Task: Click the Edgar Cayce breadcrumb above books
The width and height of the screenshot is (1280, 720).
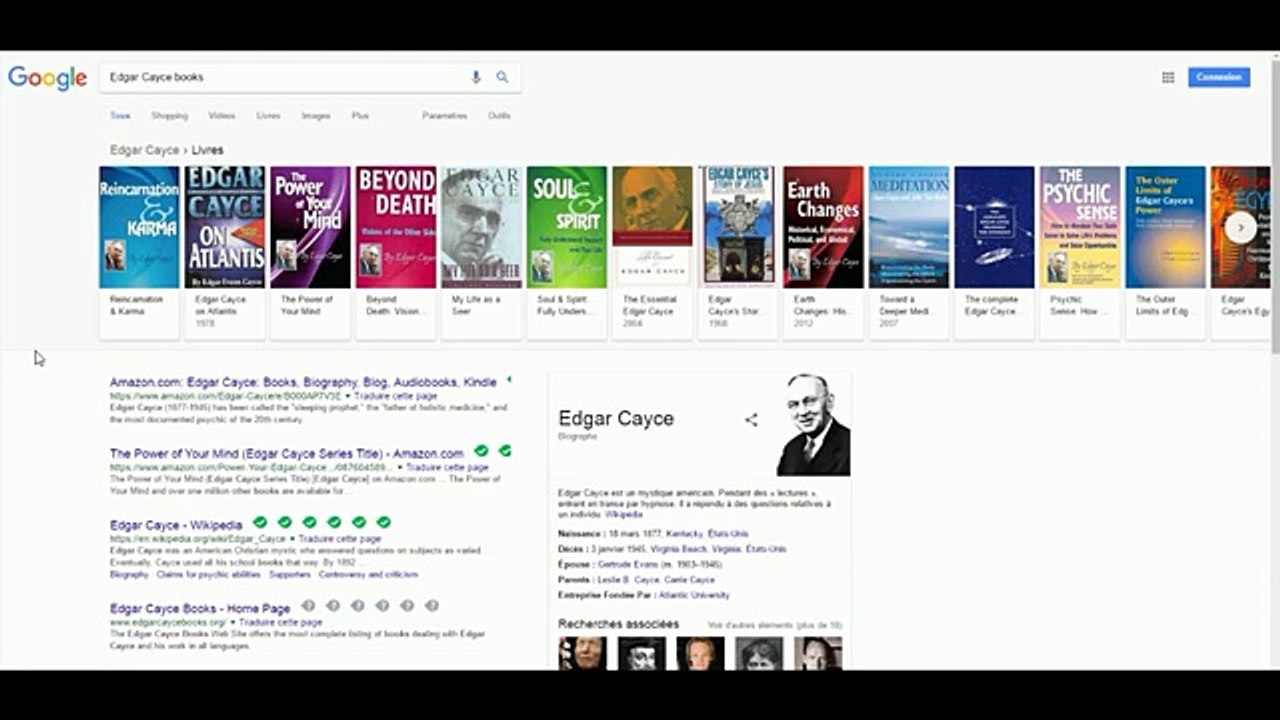Action: 144,150
